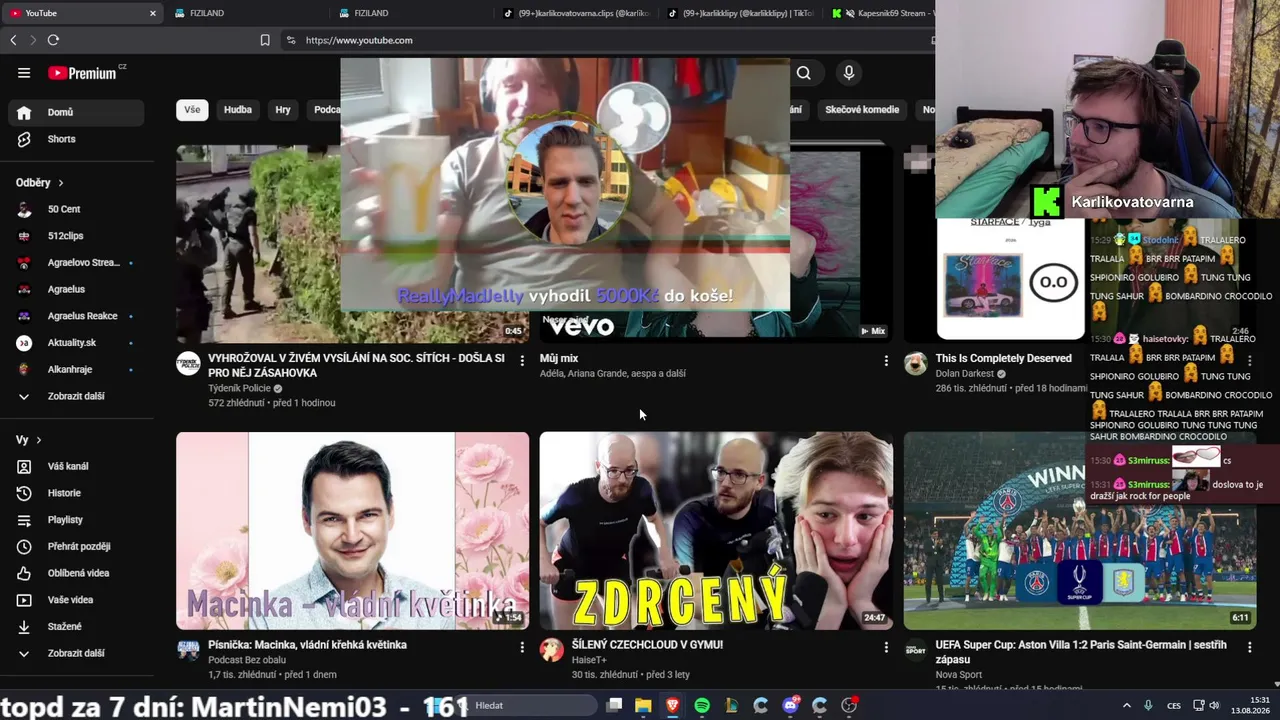Image resolution: width=1280 pixels, height=720 pixels.
Task: Open Historie in the sidebar
Action: pos(76,493)
